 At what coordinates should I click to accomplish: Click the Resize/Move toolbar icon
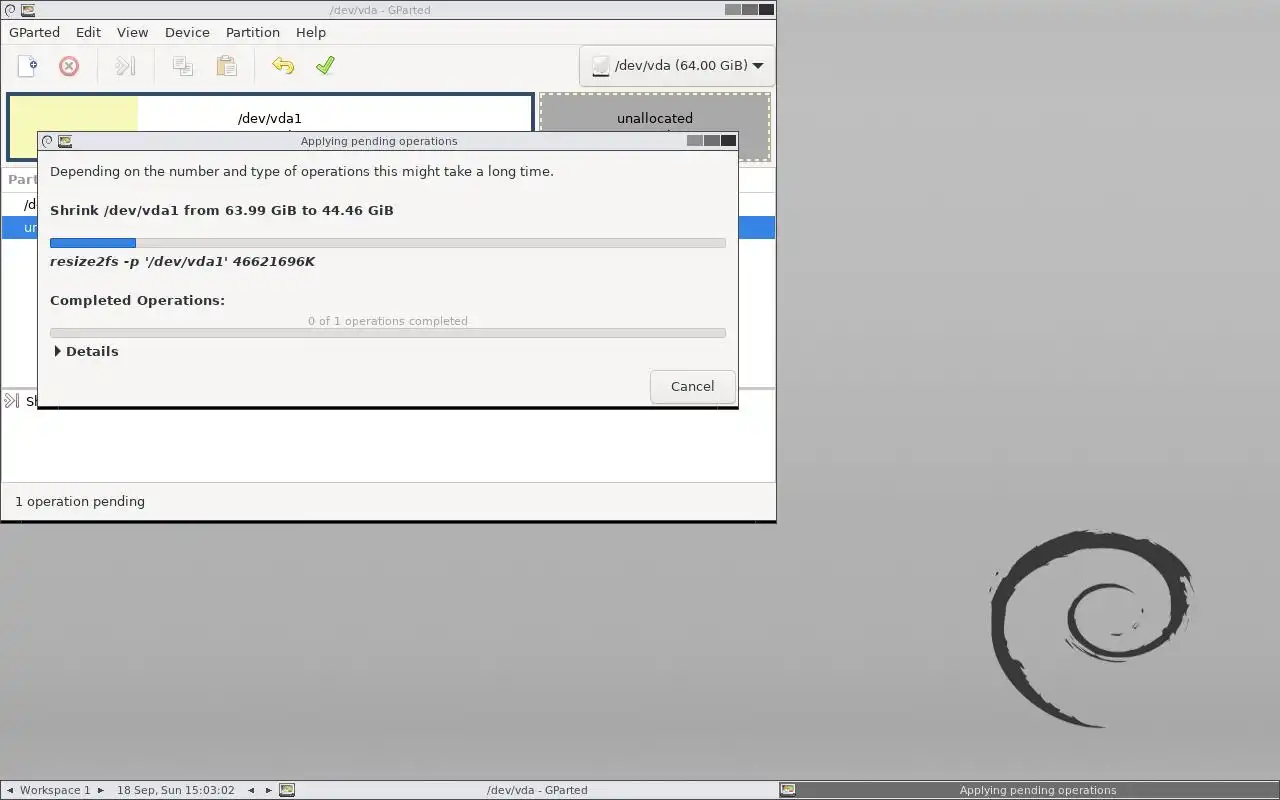(x=125, y=66)
